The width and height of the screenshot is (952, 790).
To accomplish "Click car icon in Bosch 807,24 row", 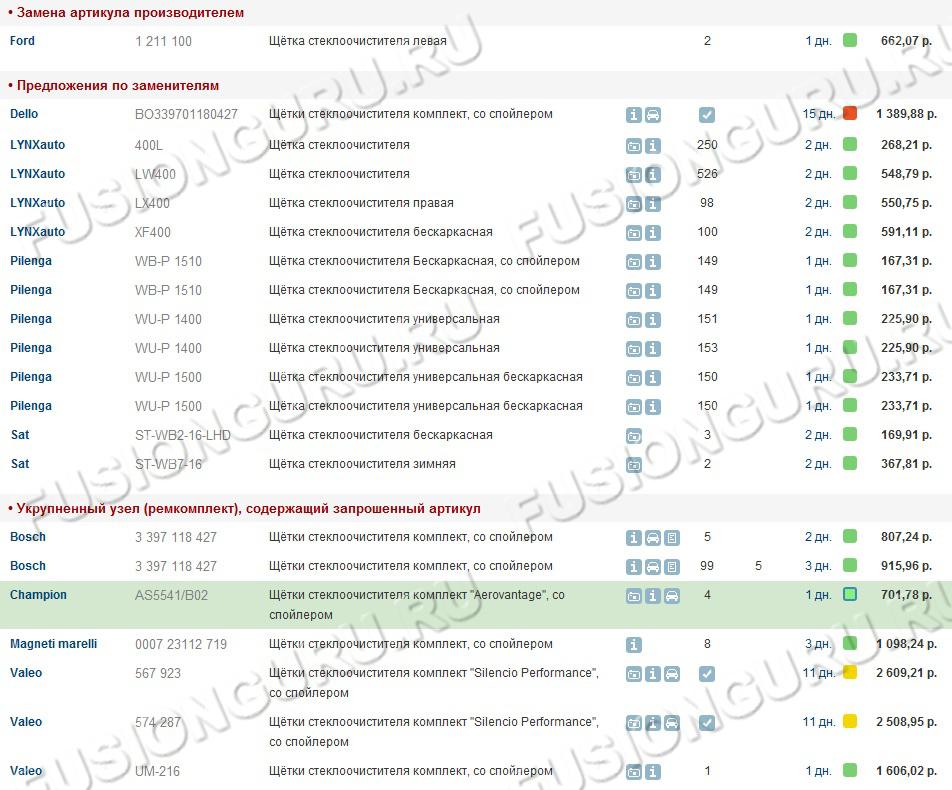I will pyautogui.click(x=653, y=538).
